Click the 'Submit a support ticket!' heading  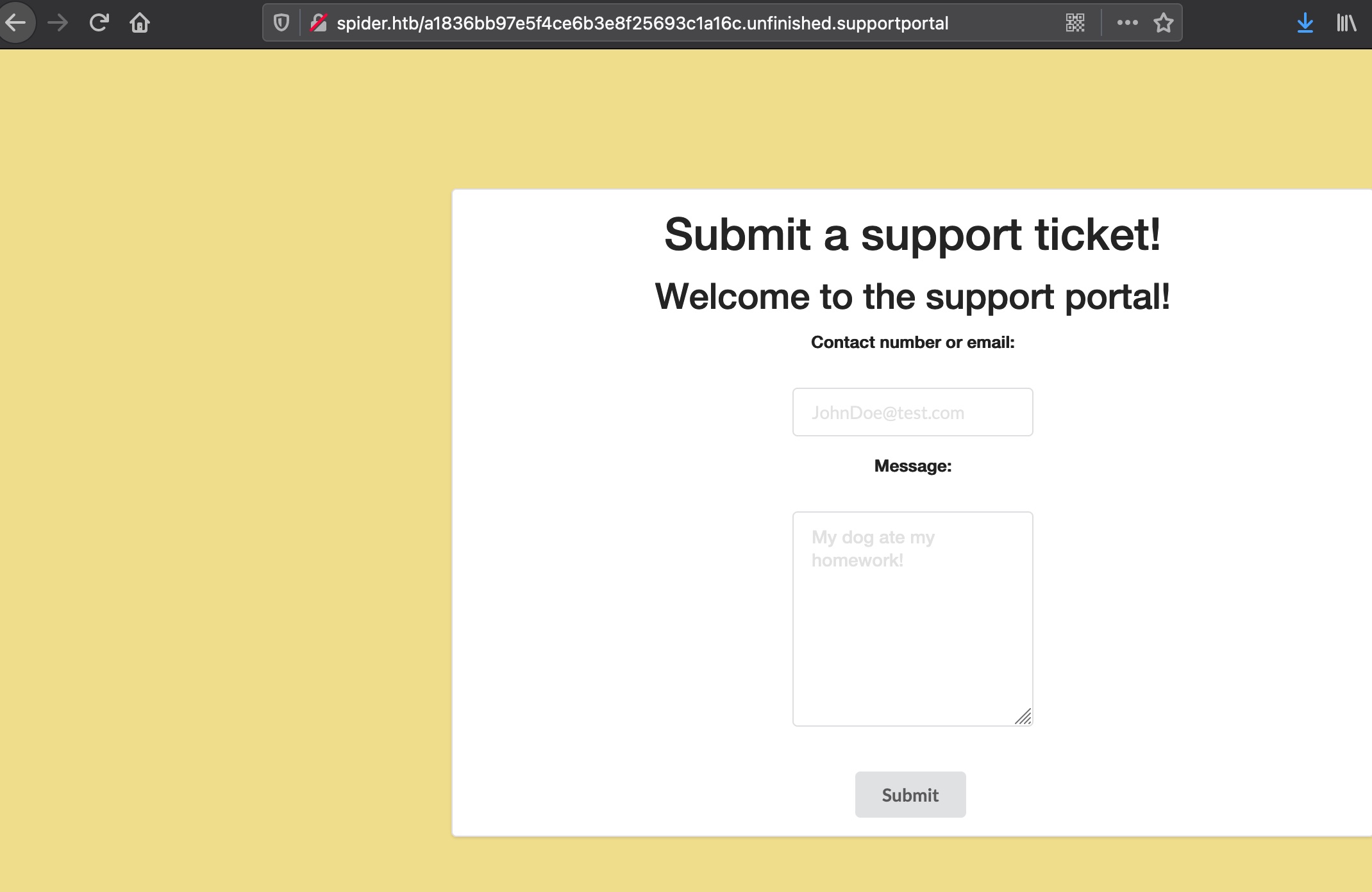tap(912, 234)
